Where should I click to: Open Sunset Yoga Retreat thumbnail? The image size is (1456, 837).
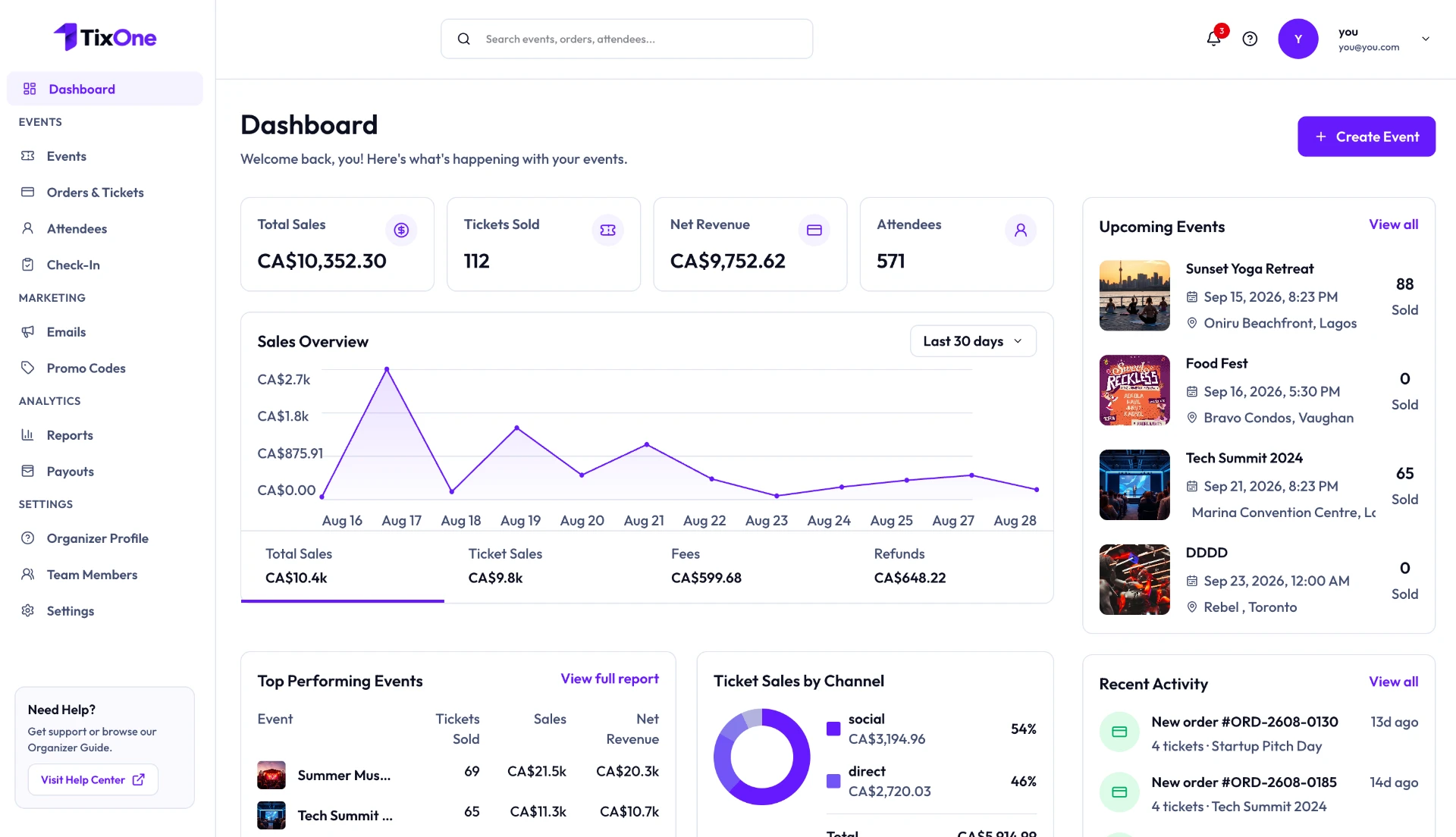point(1134,296)
